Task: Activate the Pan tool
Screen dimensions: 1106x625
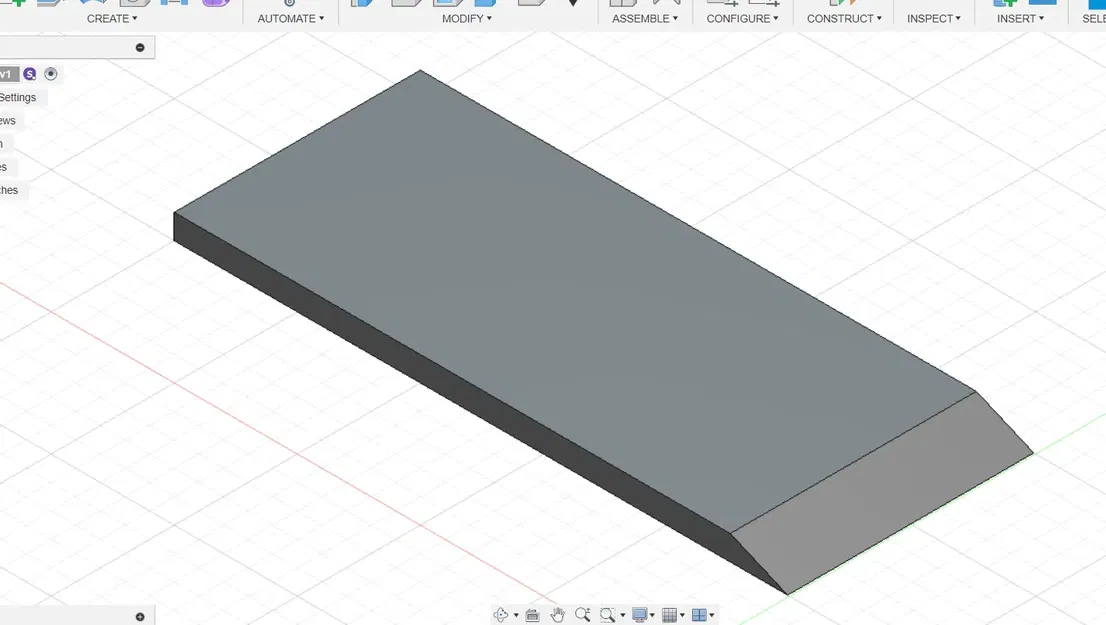Action: point(557,613)
